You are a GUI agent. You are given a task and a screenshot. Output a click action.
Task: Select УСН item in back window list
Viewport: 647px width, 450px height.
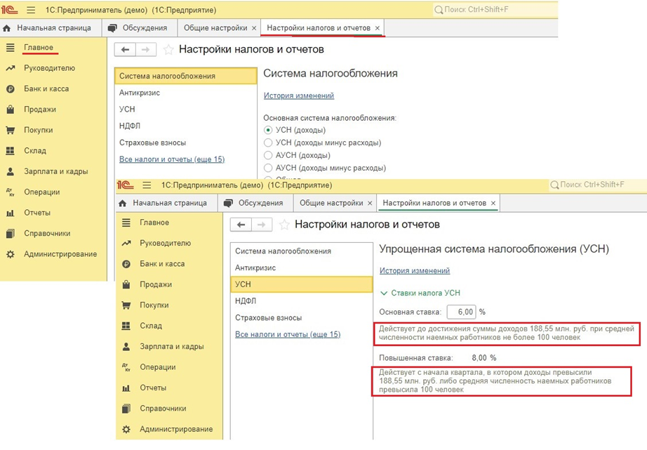[x=186, y=109]
